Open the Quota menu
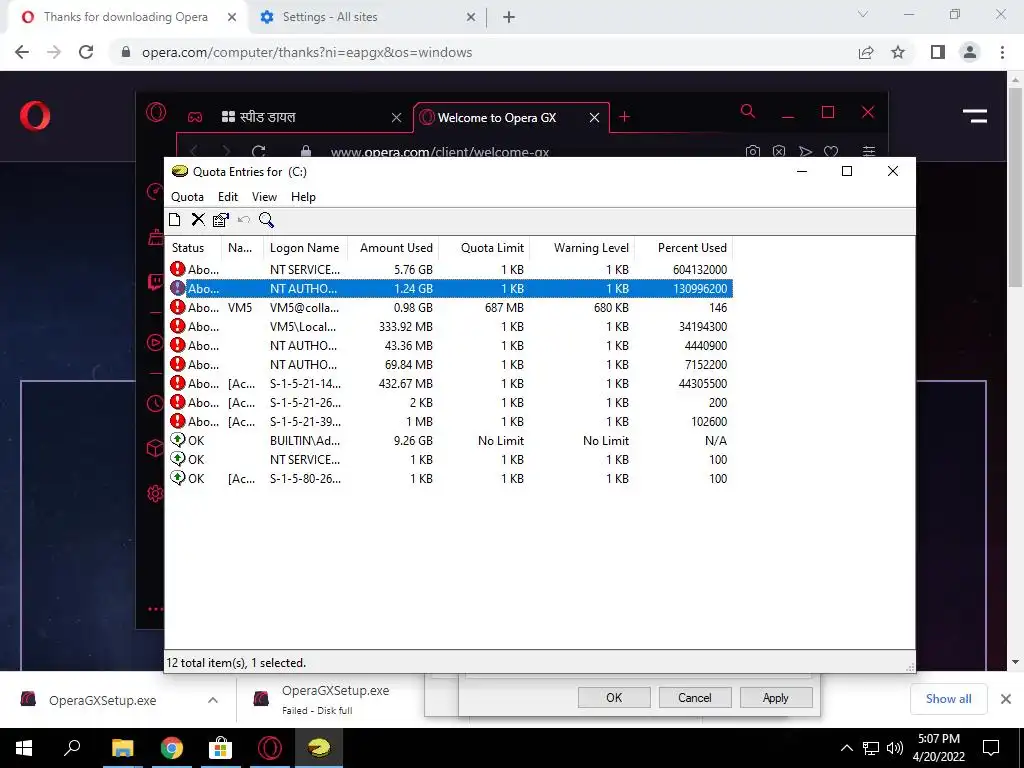 tap(187, 197)
